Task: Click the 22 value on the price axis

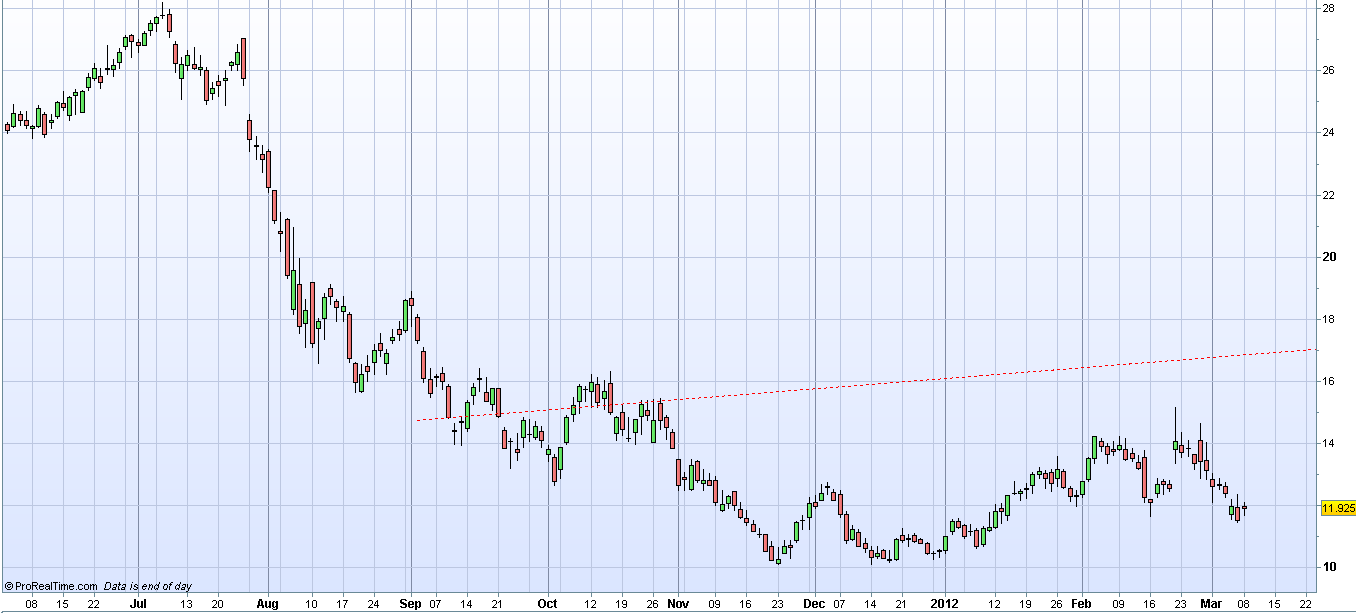Action: pos(1329,194)
